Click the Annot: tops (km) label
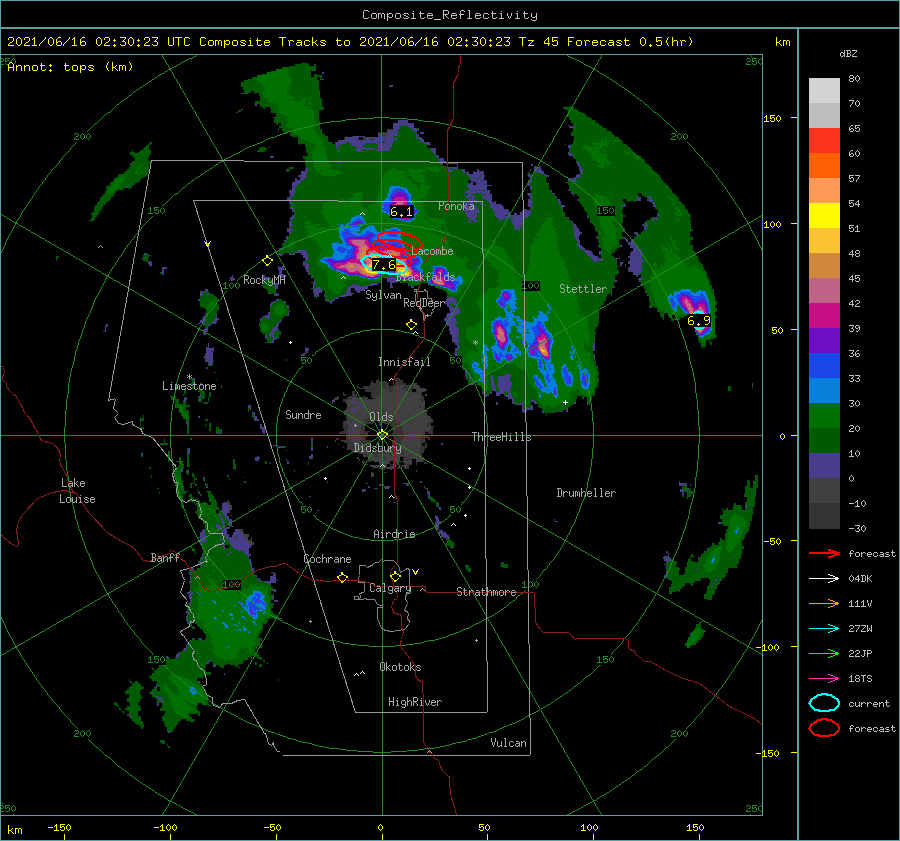 click(70, 67)
